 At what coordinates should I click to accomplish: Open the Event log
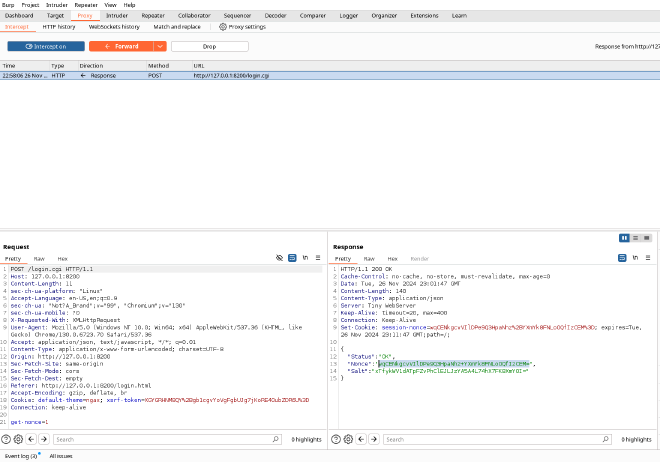(21, 456)
